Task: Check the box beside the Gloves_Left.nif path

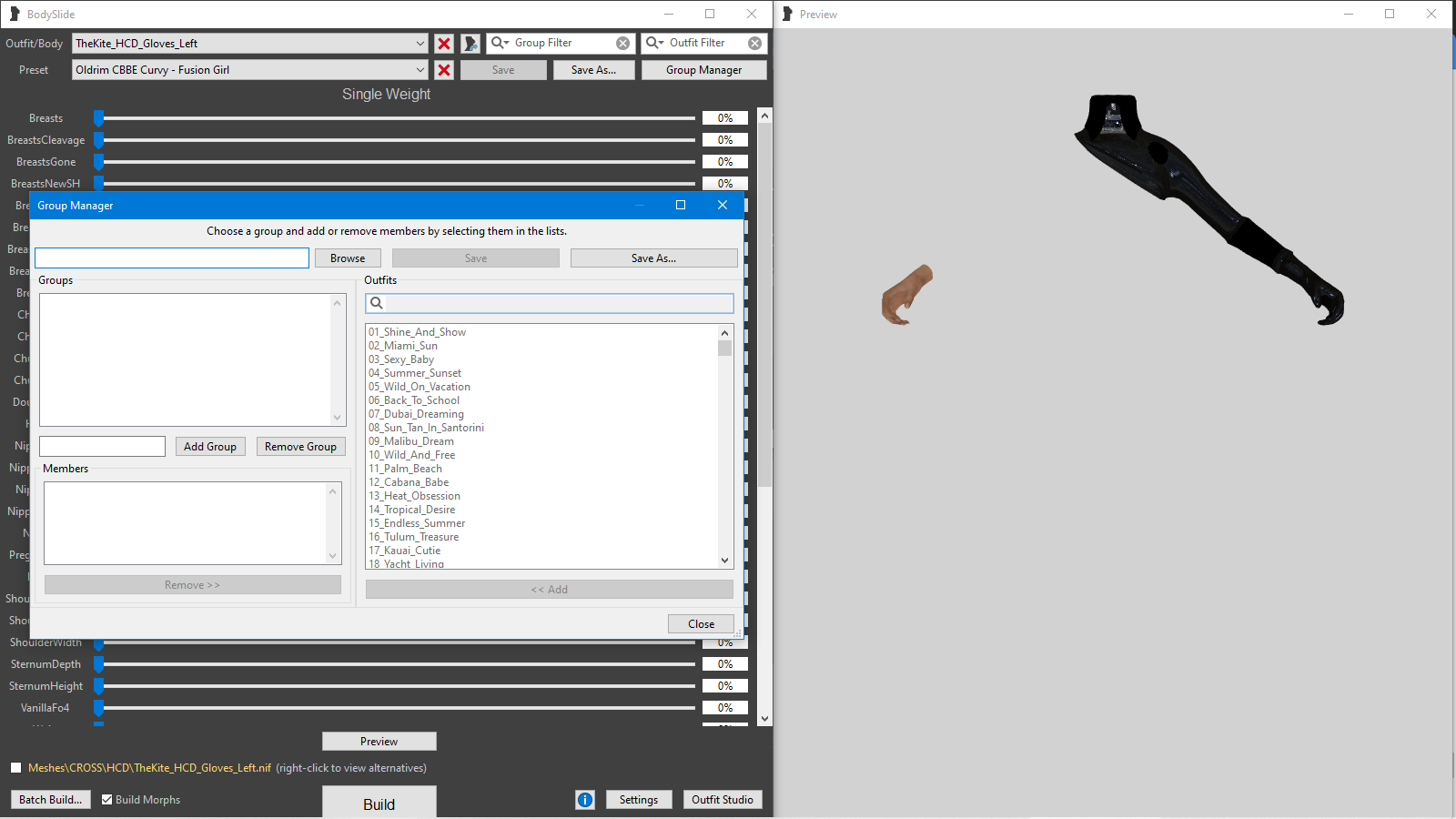Action: coord(16,768)
